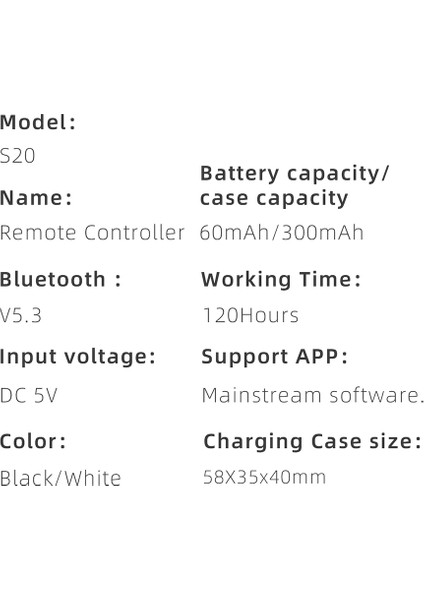
Task: Select the Black/White color value
Action: pos(60,479)
